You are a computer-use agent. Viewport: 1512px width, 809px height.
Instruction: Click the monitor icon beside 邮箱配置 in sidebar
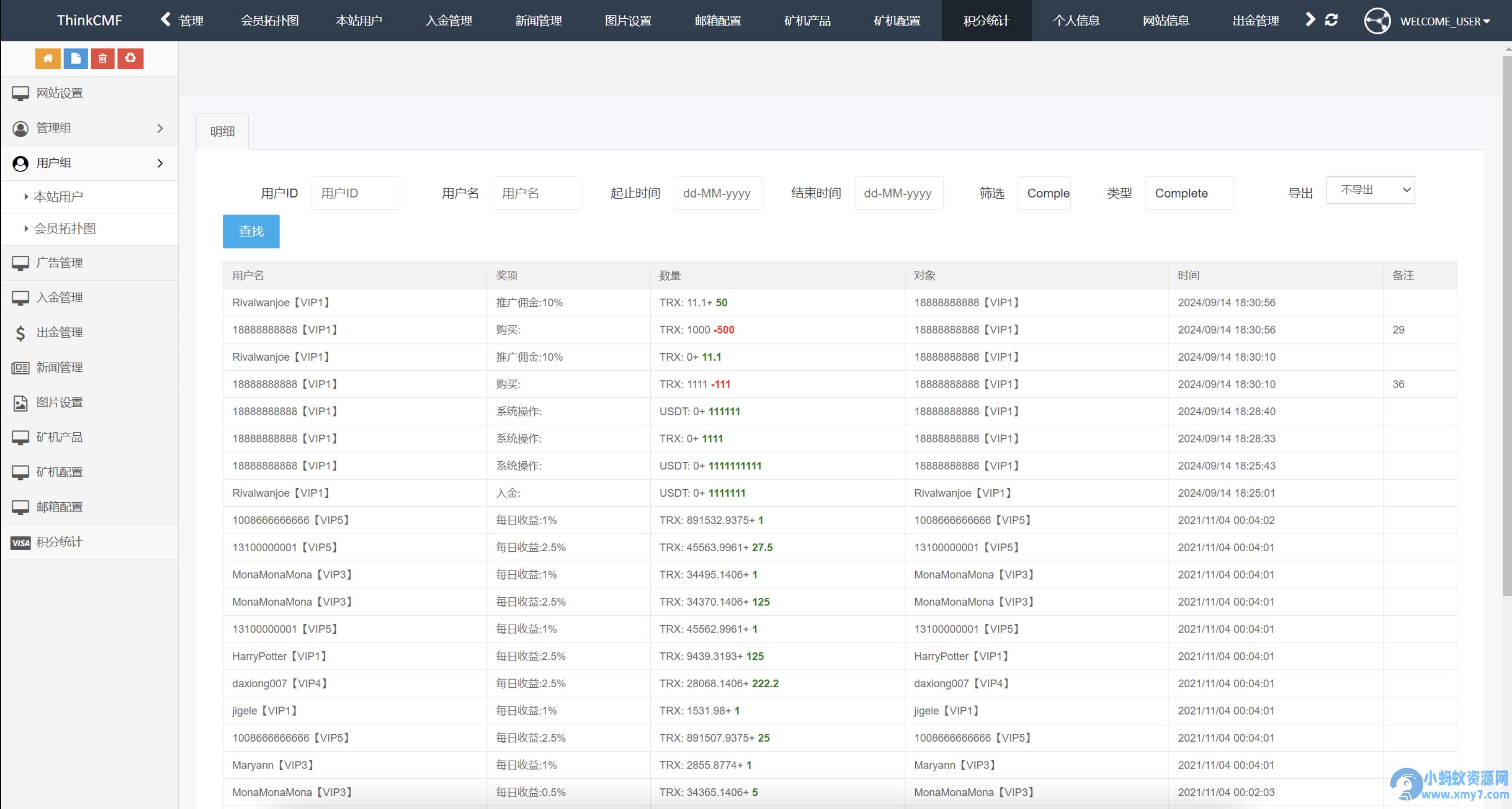click(21, 507)
